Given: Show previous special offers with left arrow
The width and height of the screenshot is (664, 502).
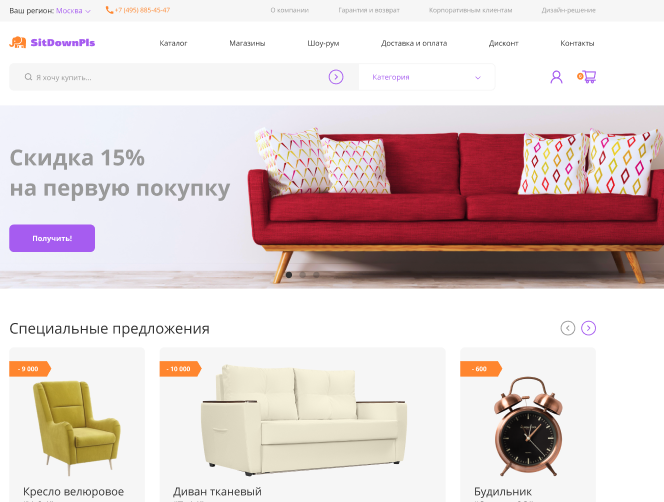Looking at the screenshot, I should pos(567,328).
